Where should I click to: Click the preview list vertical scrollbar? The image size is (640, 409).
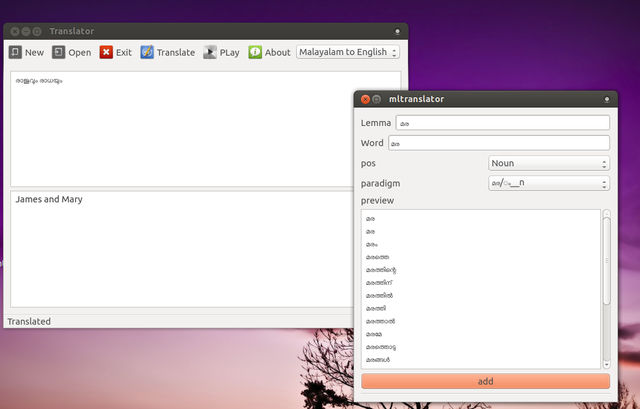[606, 260]
